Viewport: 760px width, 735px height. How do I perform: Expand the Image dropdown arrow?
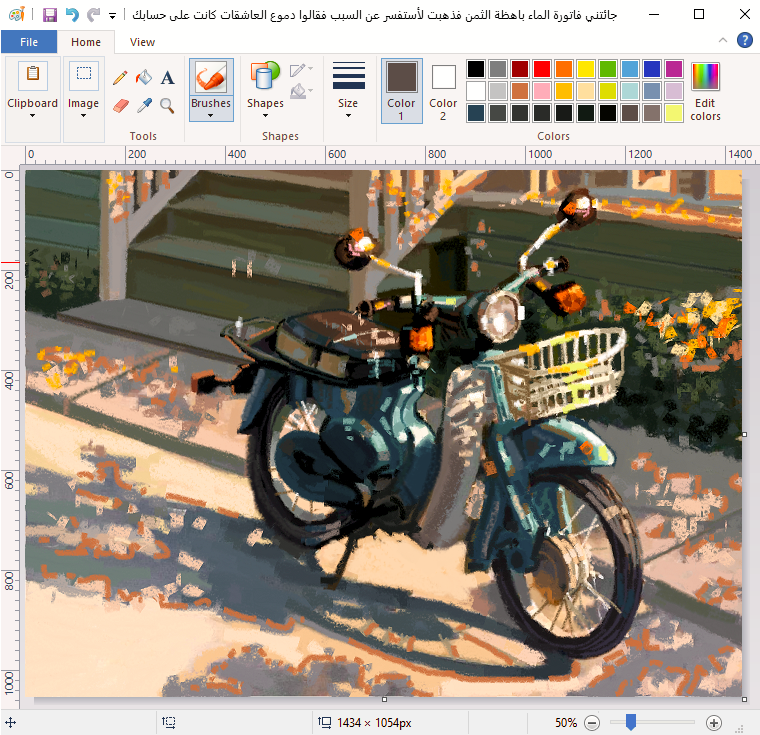click(x=83, y=116)
